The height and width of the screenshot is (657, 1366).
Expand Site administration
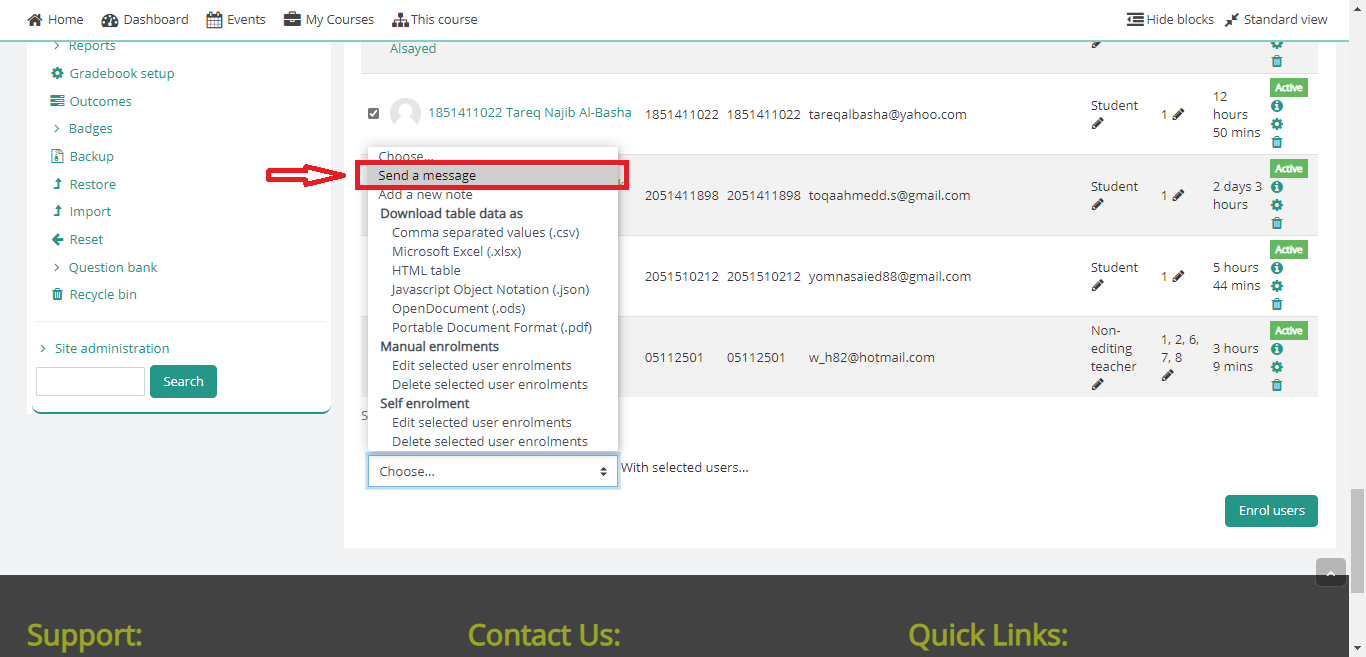[104, 348]
